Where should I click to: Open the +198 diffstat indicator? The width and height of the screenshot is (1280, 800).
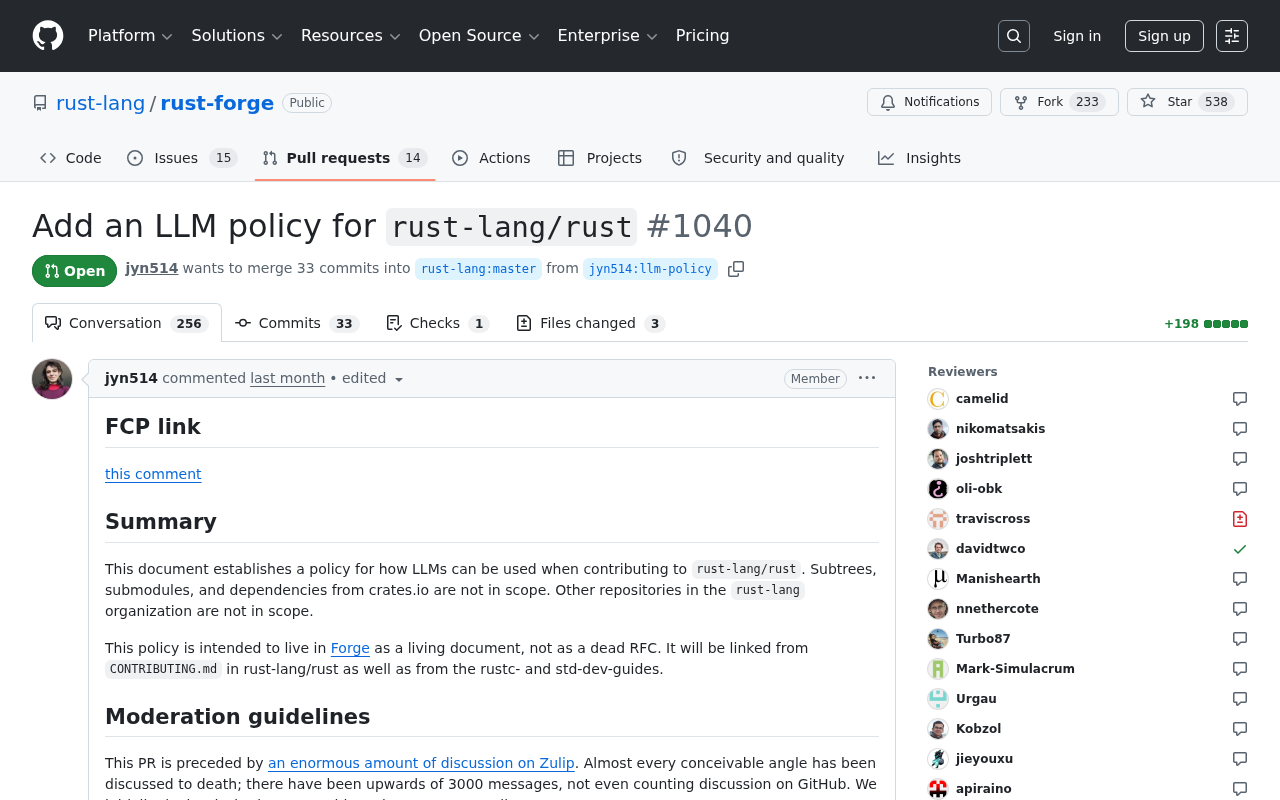1206,324
